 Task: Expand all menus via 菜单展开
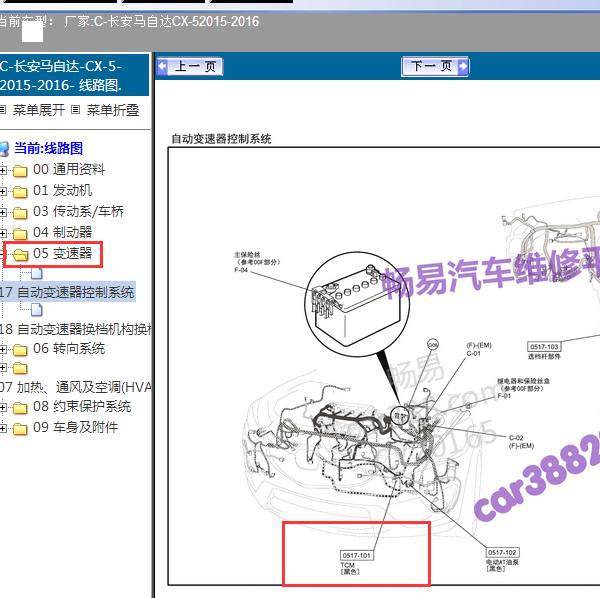coord(38,110)
